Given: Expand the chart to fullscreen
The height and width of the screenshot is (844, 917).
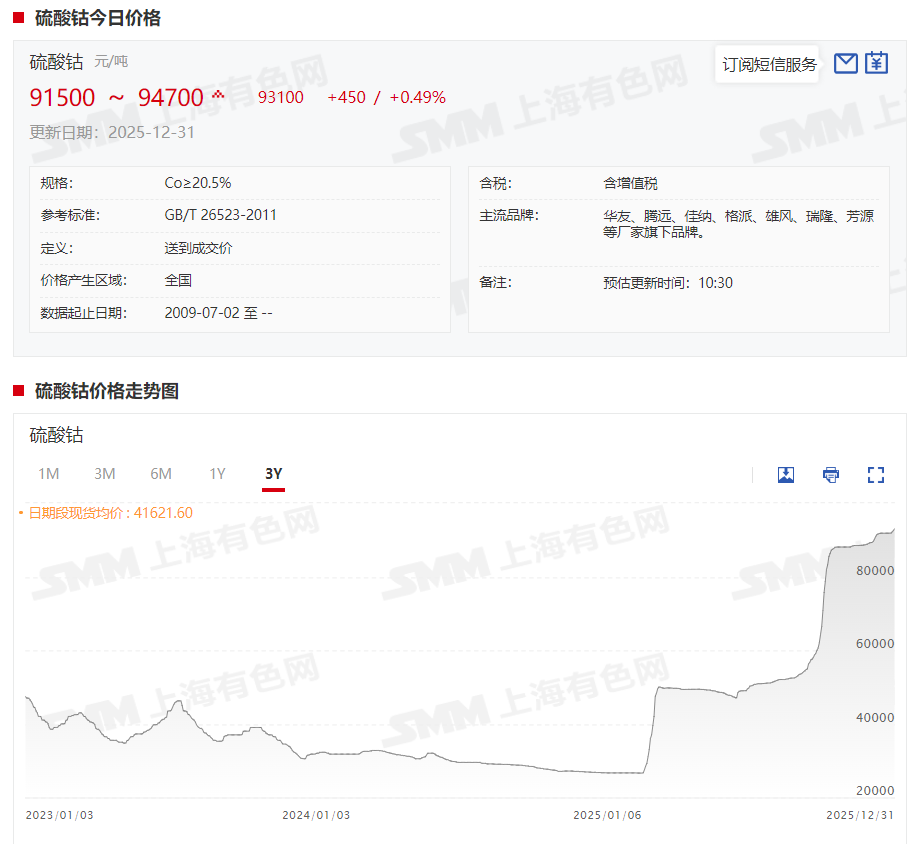Looking at the screenshot, I should pos(876,474).
